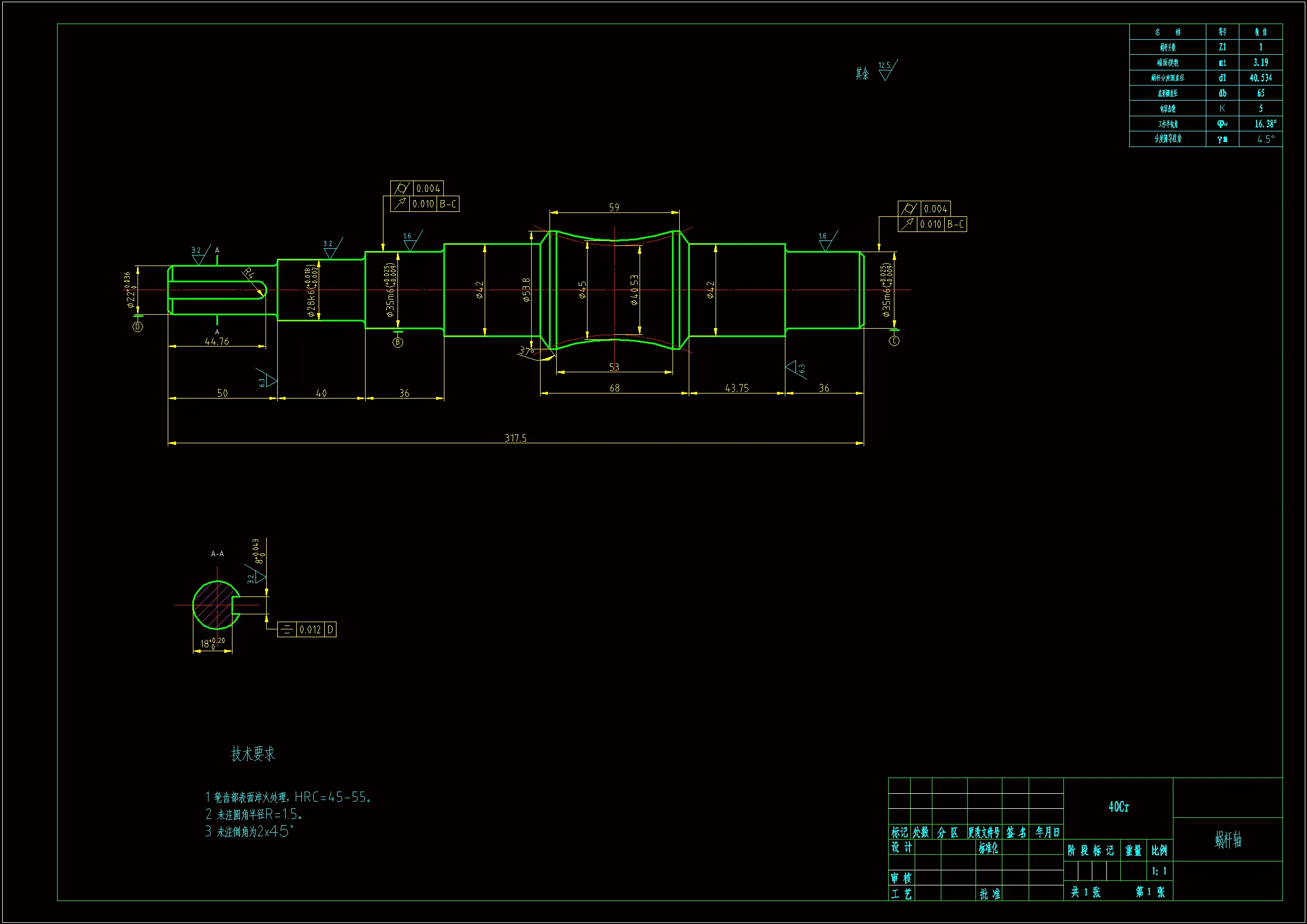The width and height of the screenshot is (1307, 924).
Task: Click the 12.5 surface roughness symbol
Action: pos(885,71)
